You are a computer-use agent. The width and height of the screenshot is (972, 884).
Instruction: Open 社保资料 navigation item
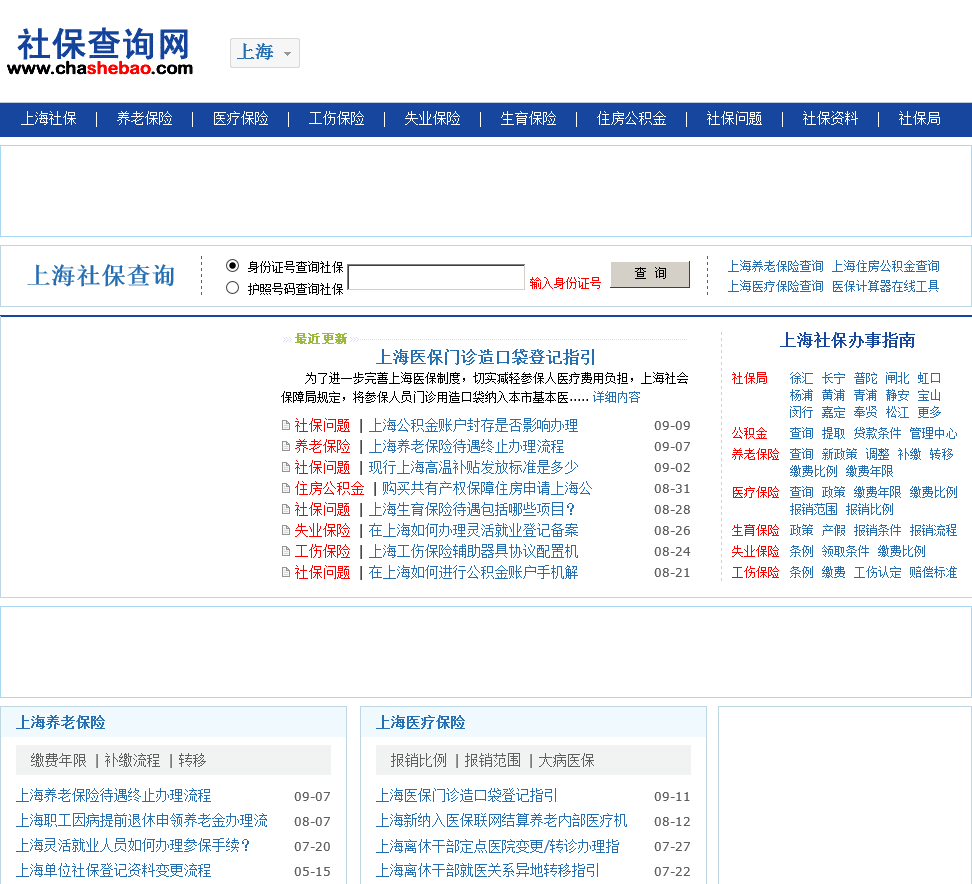coord(830,119)
